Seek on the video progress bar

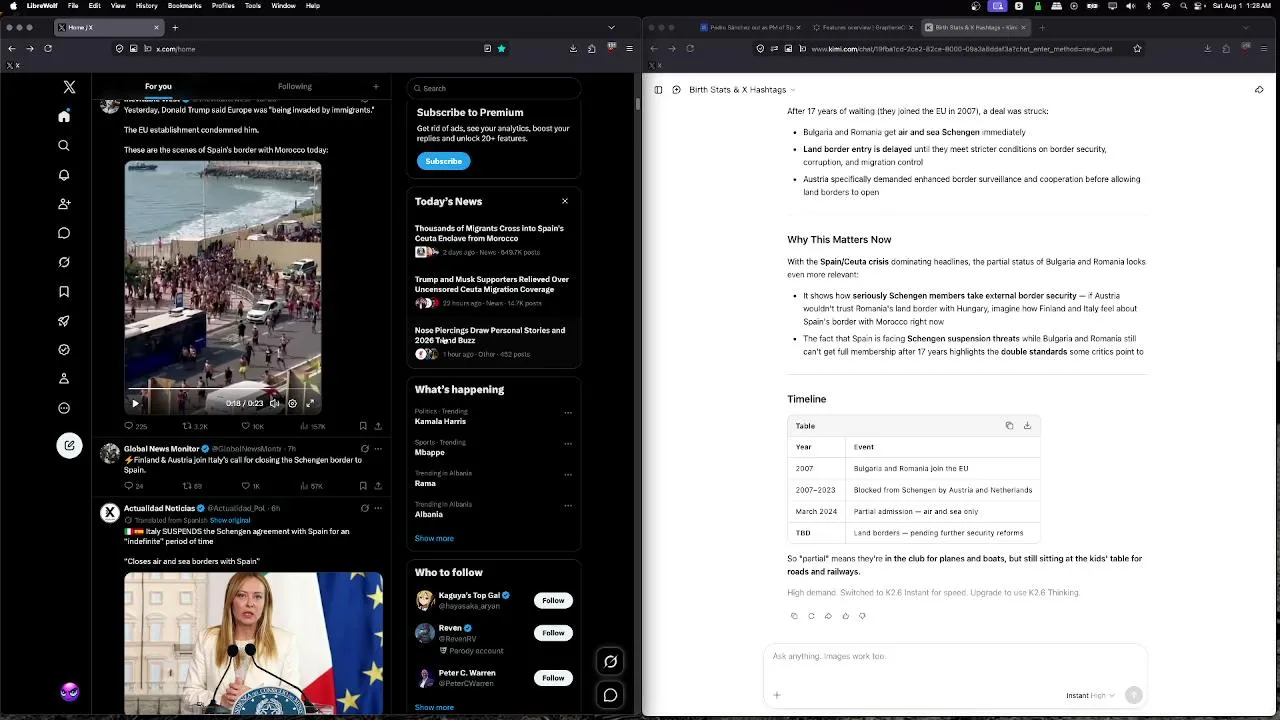[223, 389]
